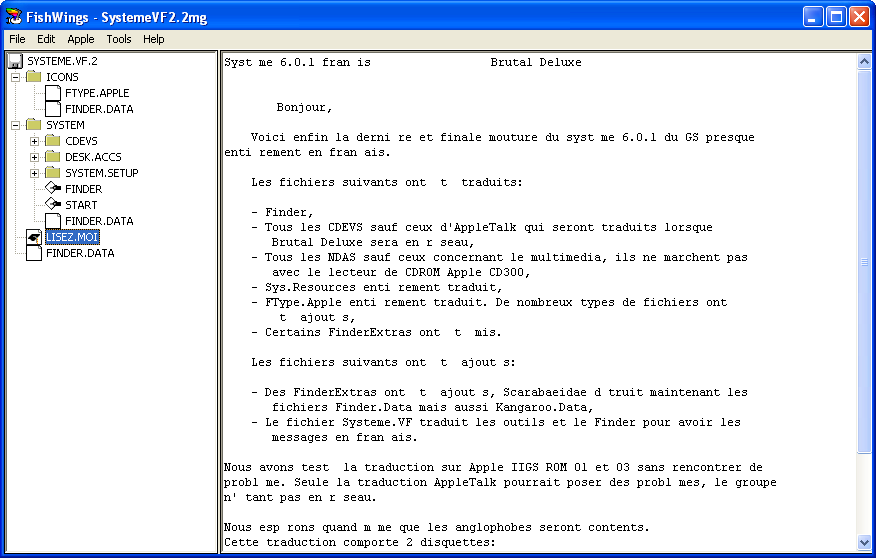Click the SYSTEM.SETUP folder icon
Image resolution: width=876 pixels, height=558 pixels.
pyautogui.click(x=53, y=173)
